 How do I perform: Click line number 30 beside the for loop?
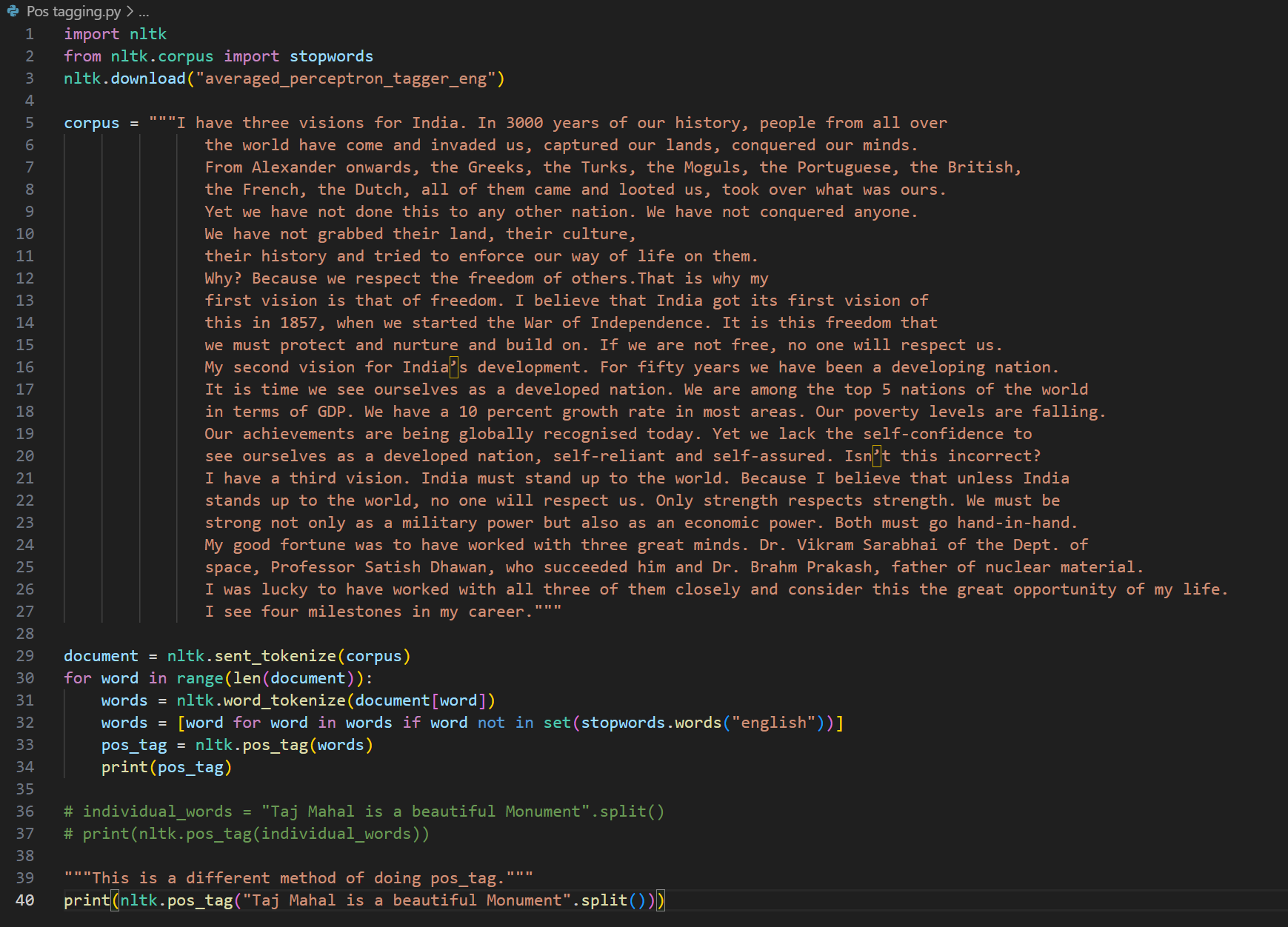coord(25,678)
